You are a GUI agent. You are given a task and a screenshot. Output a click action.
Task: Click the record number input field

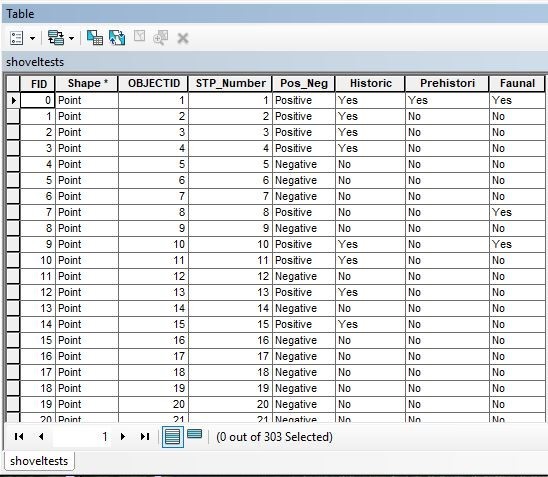pos(82,436)
